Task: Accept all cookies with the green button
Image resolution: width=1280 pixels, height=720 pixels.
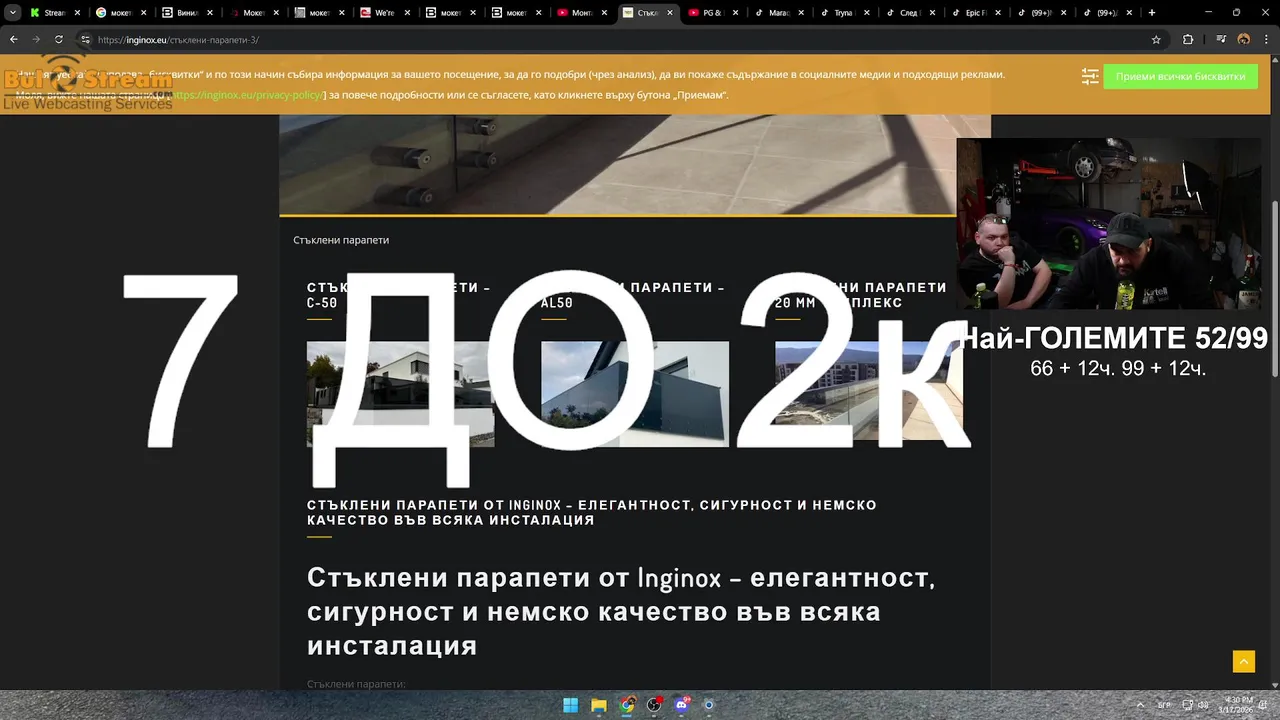Action: pos(1180,76)
